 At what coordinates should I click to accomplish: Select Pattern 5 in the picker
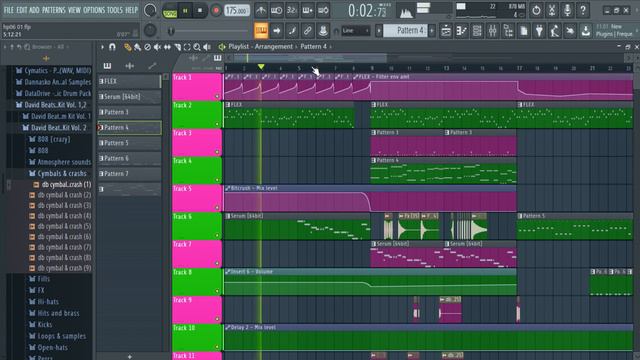click(x=129, y=143)
